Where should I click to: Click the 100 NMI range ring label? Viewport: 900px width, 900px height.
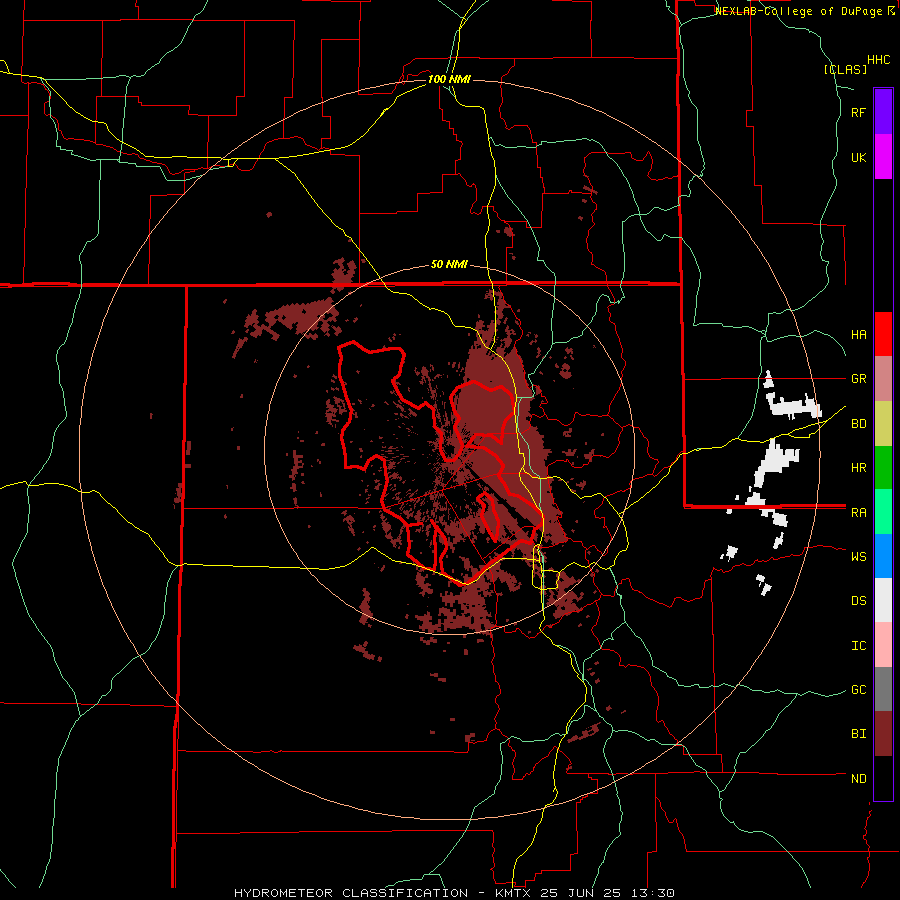[449, 79]
